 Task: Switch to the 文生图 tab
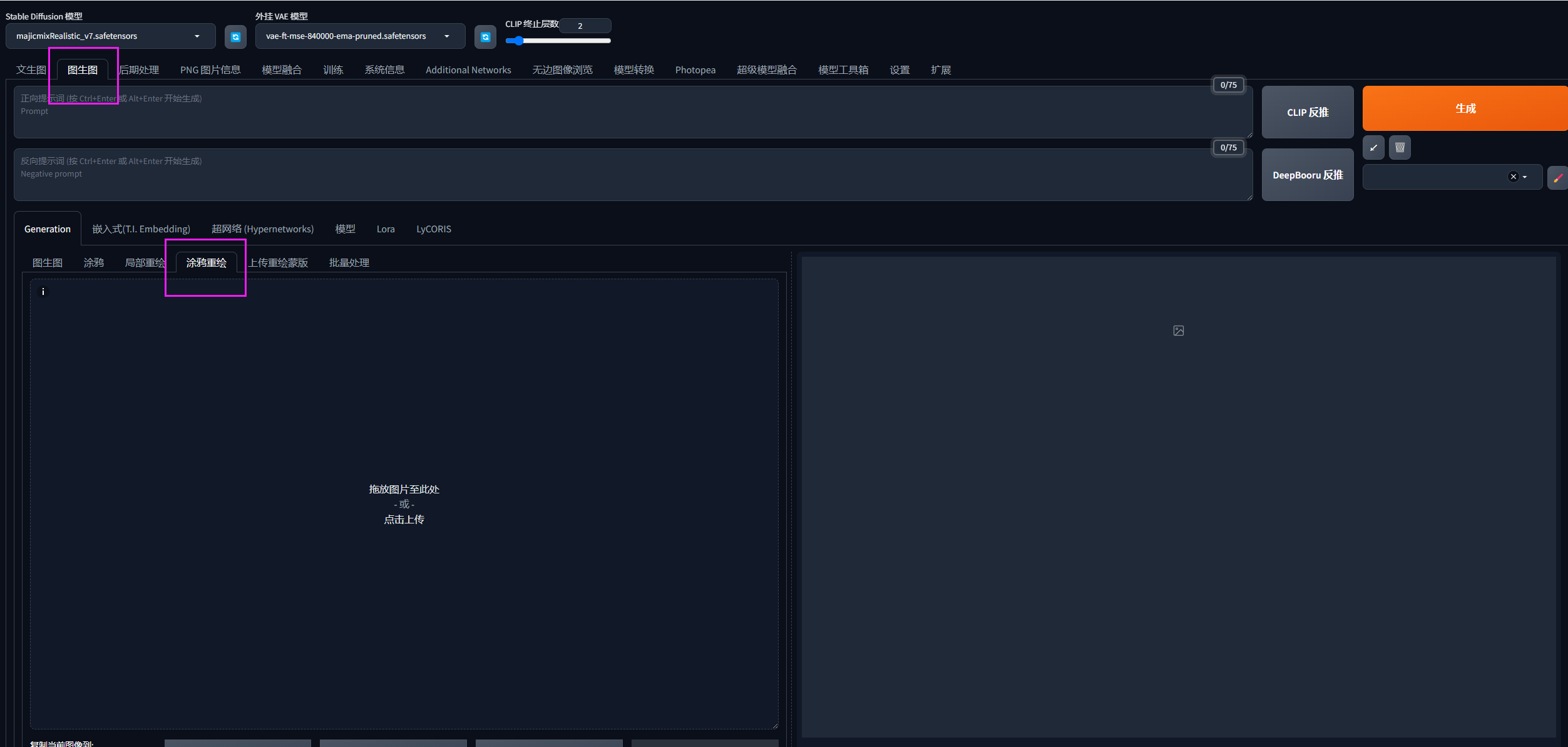(x=31, y=70)
